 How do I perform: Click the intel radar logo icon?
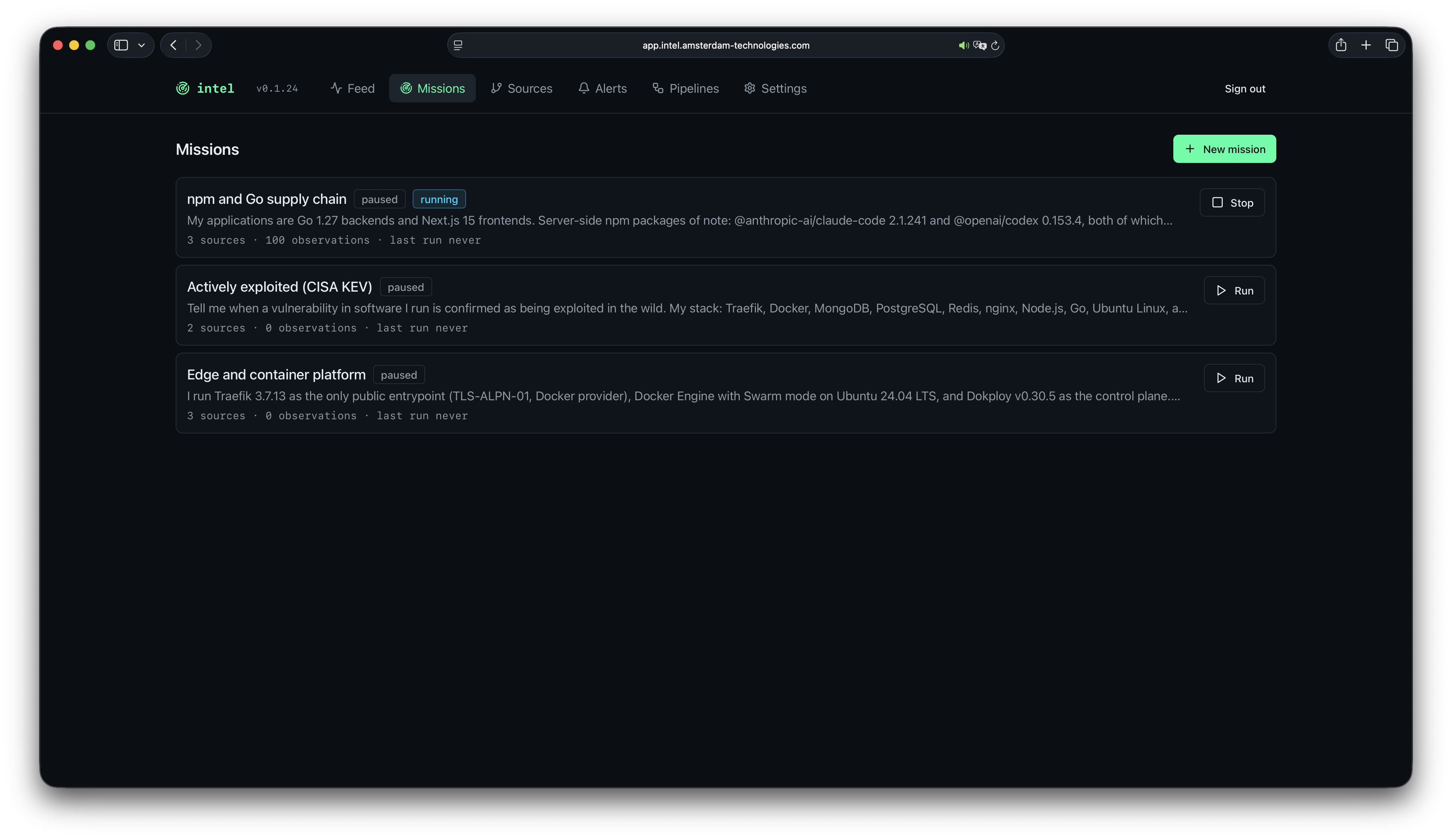point(183,88)
